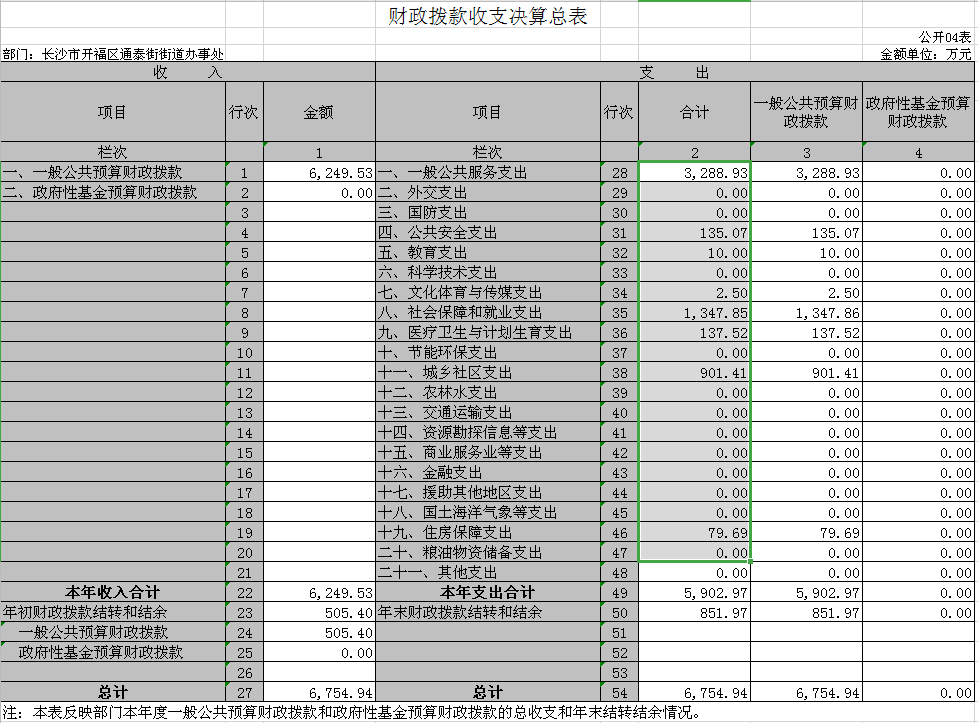This screenshot has height=723, width=978.
Task: Select the 政府性基金预算财政拨款 column header
Action: (x=918, y=112)
